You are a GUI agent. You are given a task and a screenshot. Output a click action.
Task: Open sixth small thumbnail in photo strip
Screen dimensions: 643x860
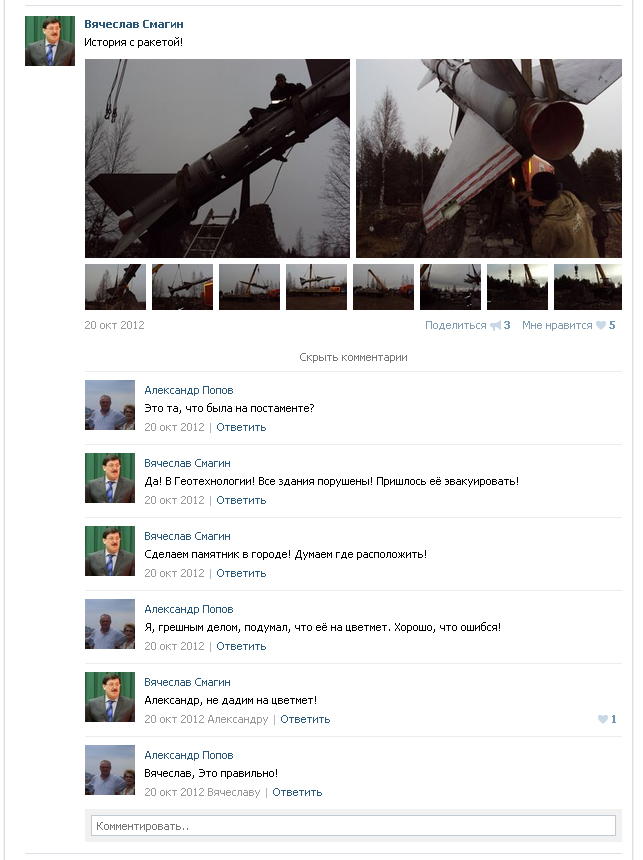click(450, 287)
